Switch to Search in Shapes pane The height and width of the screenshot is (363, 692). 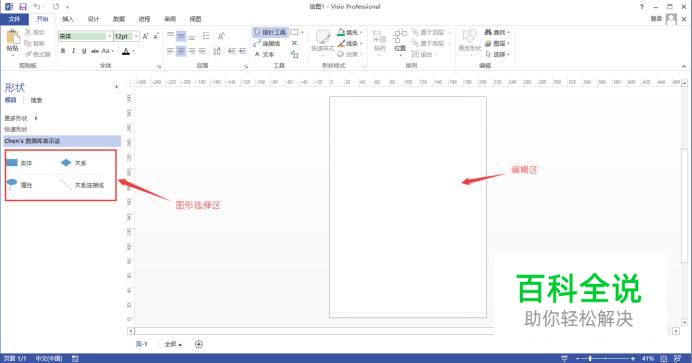pyautogui.click(x=36, y=100)
